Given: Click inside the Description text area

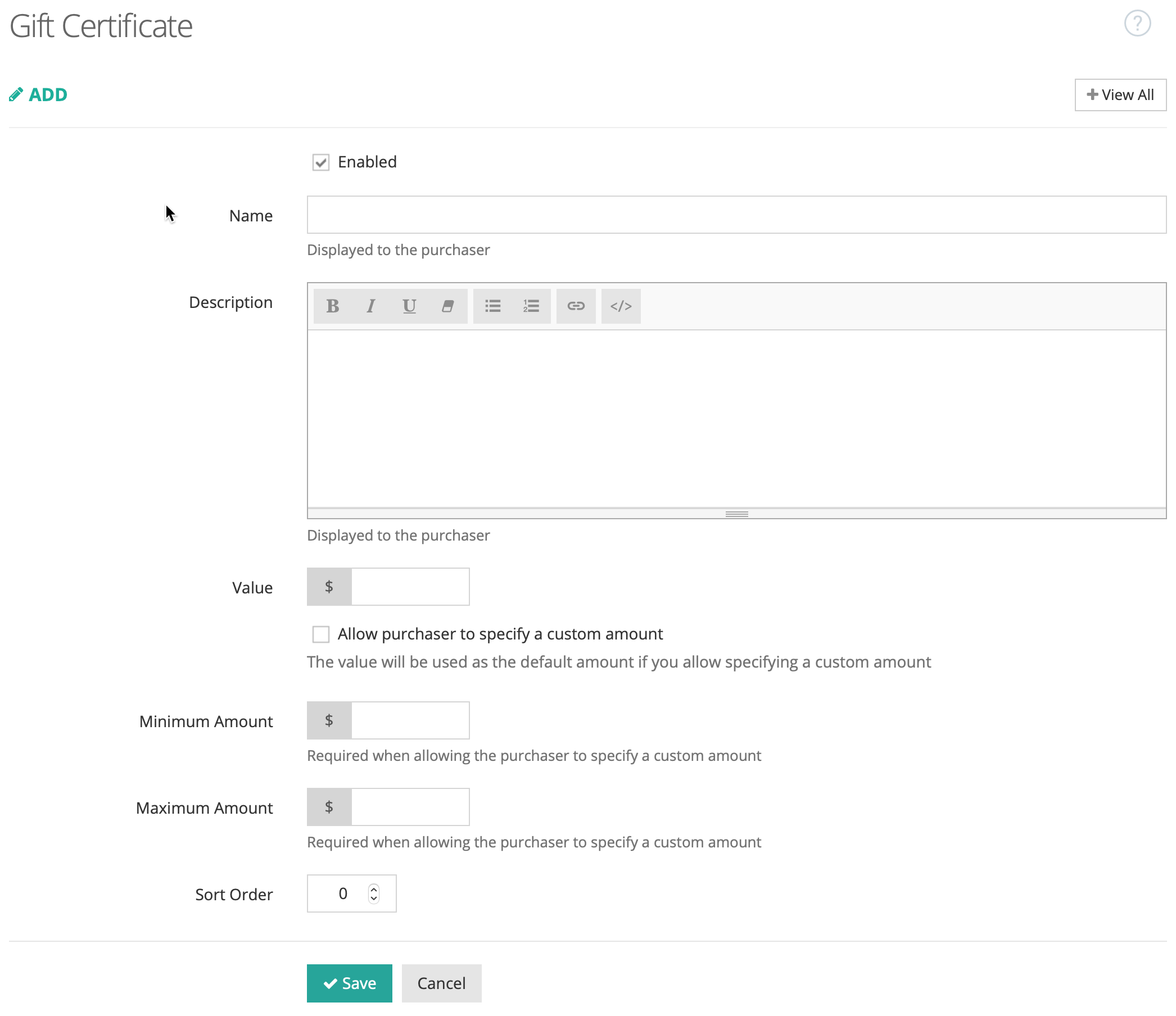Looking at the screenshot, I should 737,419.
